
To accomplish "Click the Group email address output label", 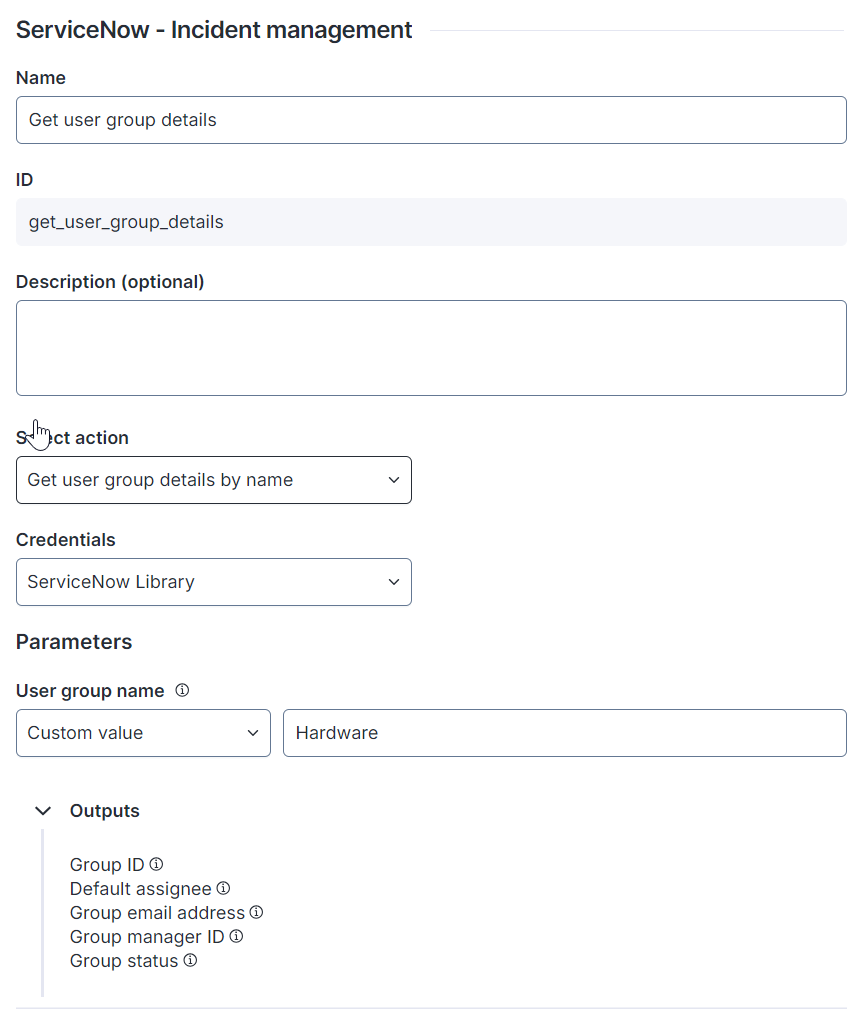I will pos(157,912).
